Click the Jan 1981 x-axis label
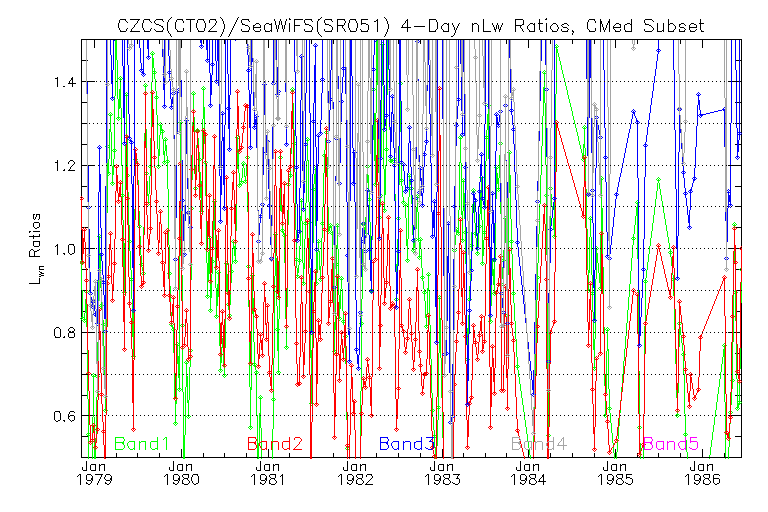The height and width of the screenshot is (512, 768). pos(268,473)
